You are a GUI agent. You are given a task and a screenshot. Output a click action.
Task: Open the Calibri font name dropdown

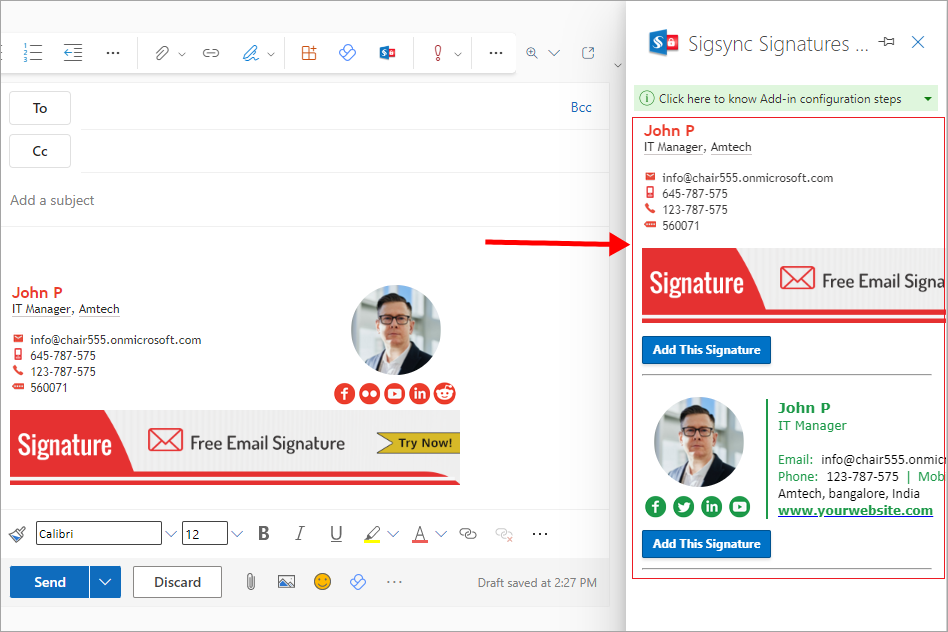pyautogui.click(x=171, y=534)
